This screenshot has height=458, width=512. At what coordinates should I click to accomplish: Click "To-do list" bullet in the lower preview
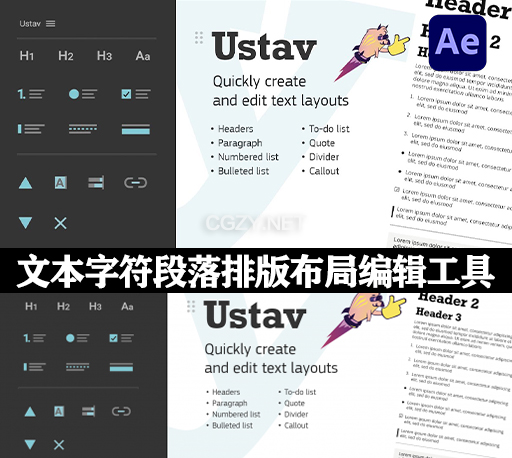point(300,392)
